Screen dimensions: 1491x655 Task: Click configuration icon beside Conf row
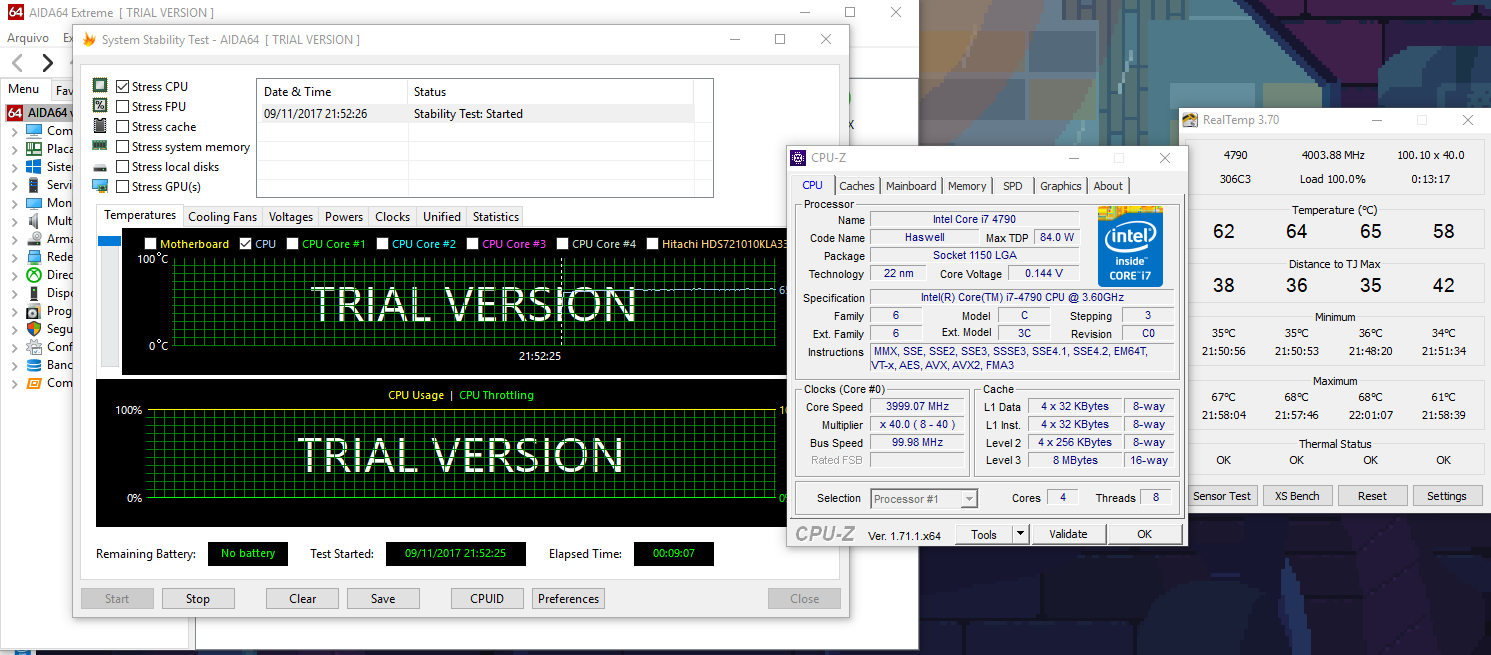(34, 347)
